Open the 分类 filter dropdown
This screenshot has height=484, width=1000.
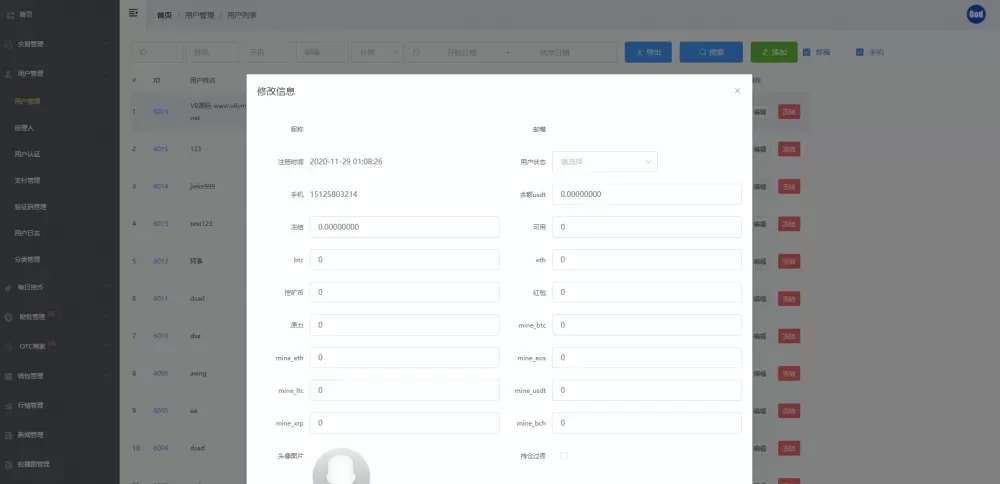coord(378,52)
